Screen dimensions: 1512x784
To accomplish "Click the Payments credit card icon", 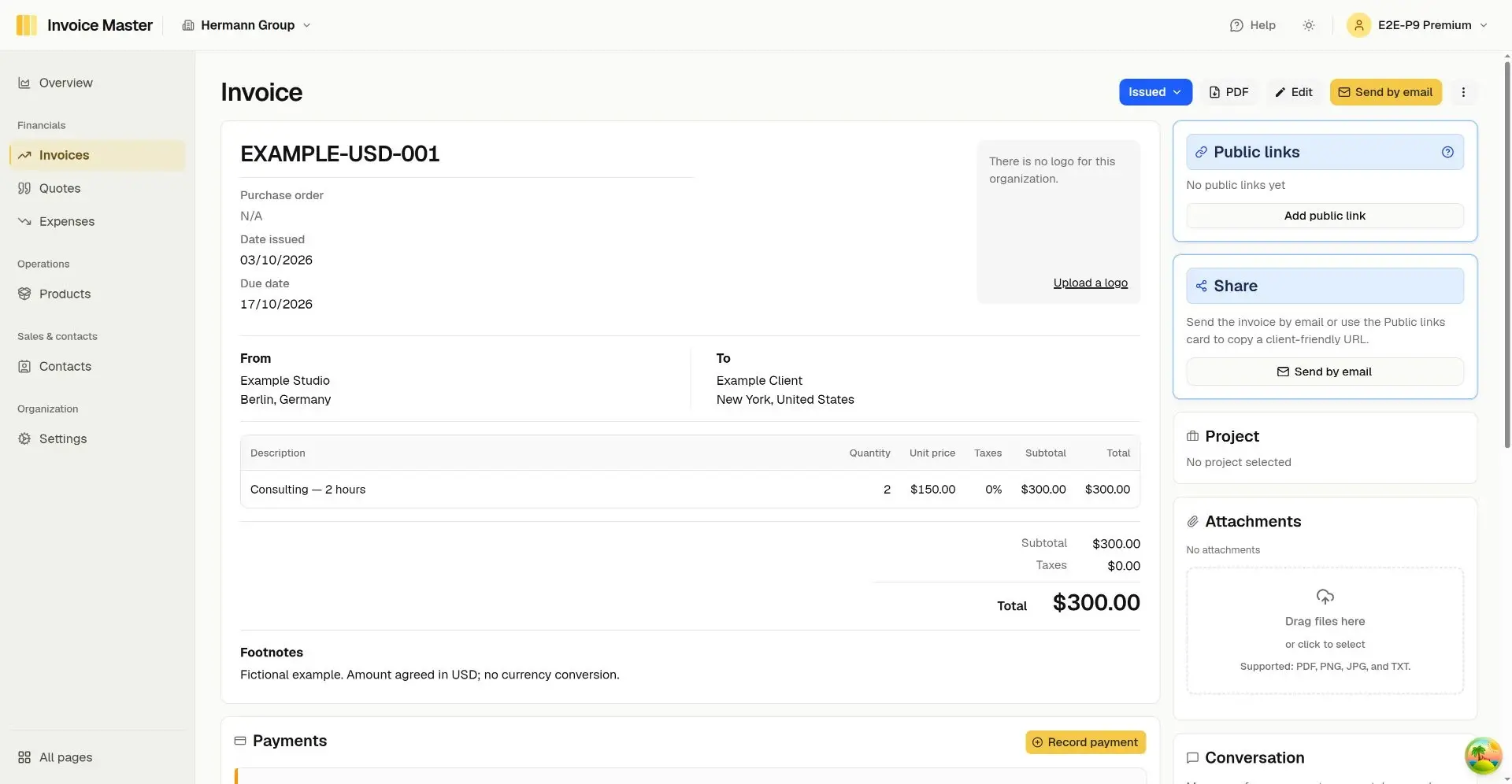I will (240, 741).
